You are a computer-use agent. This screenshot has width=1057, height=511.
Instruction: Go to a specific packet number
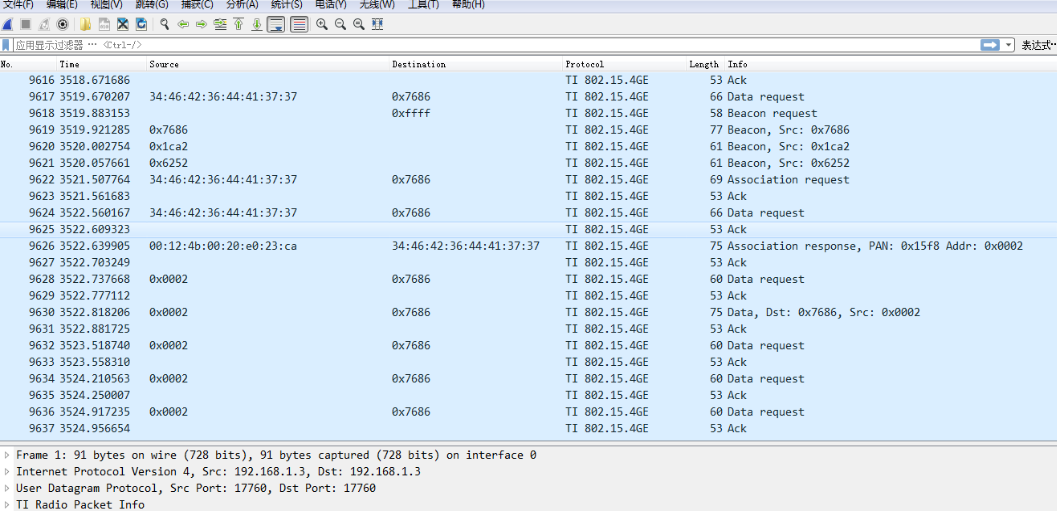pos(220,25)
